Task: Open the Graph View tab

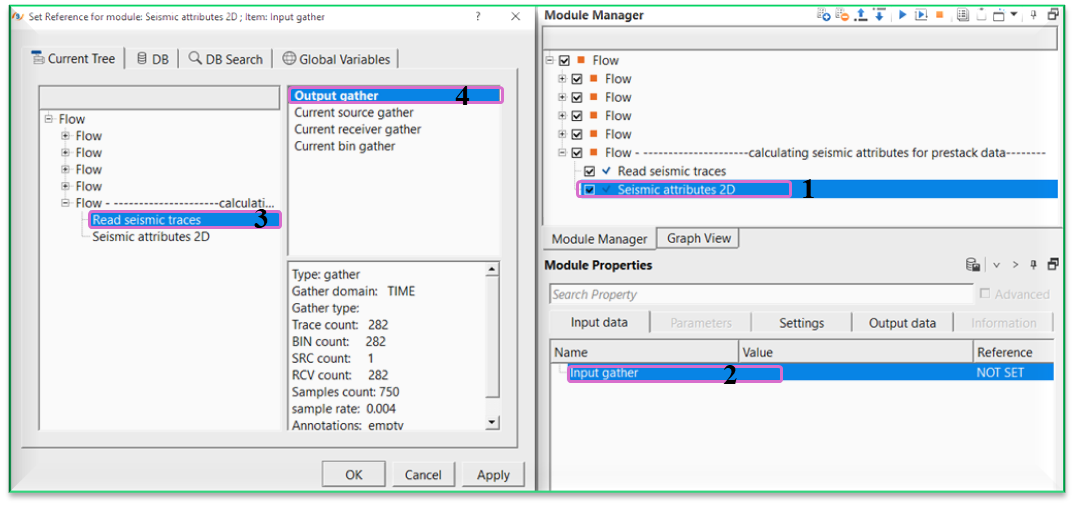Action: 698,239
